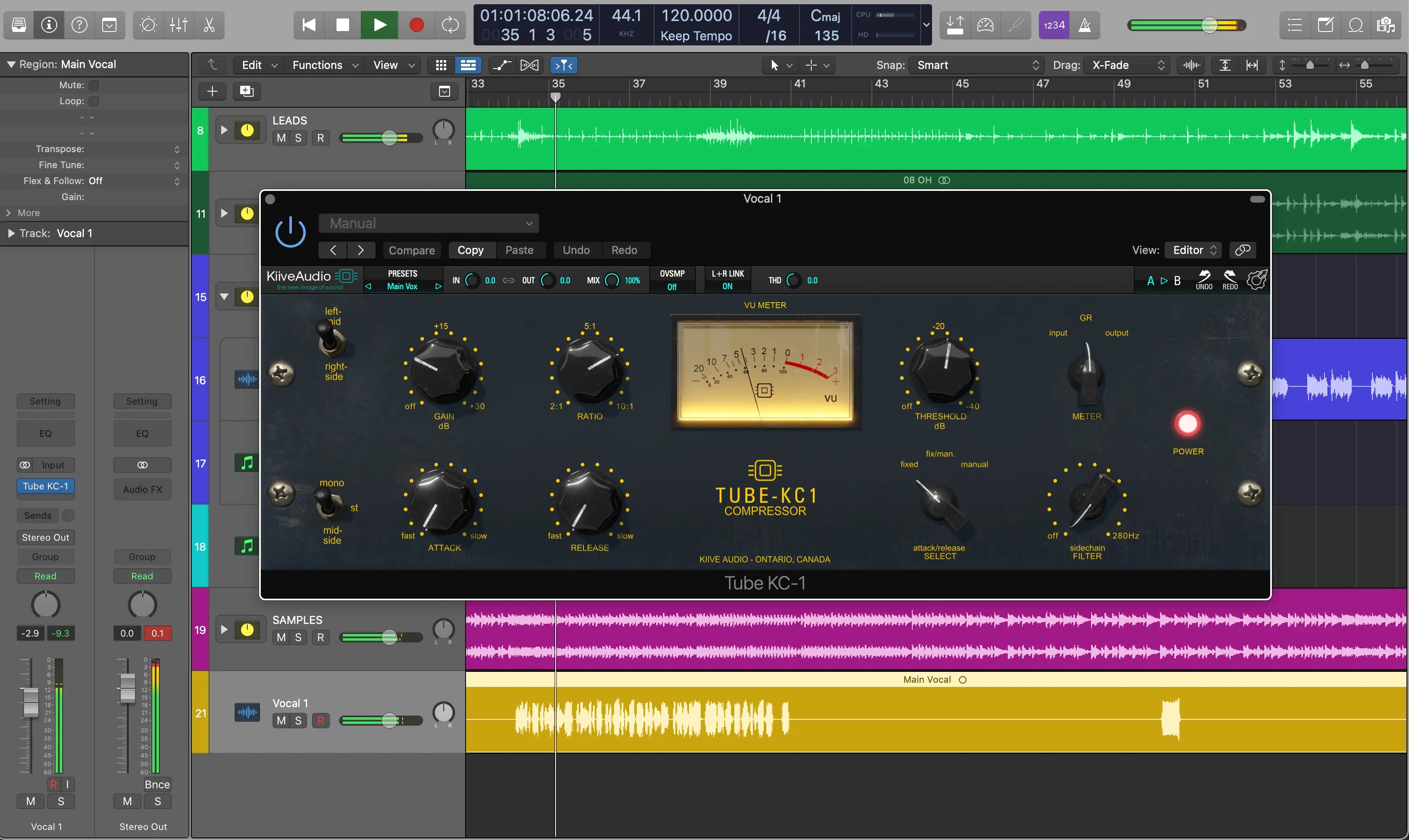Viewport: 1409px width, 840px height.
Task: Enable the metronome click icon
Action: (x=1085, y=25)
